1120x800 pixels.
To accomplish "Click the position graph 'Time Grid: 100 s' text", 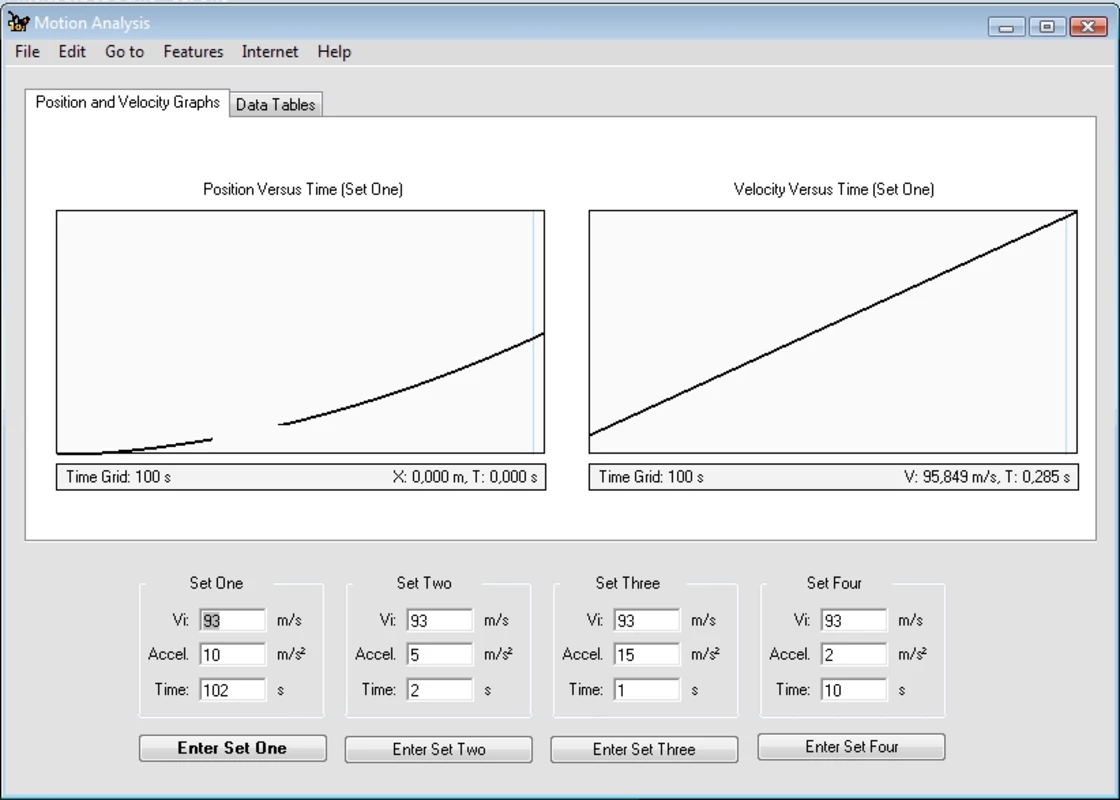I will coord(119,476).
